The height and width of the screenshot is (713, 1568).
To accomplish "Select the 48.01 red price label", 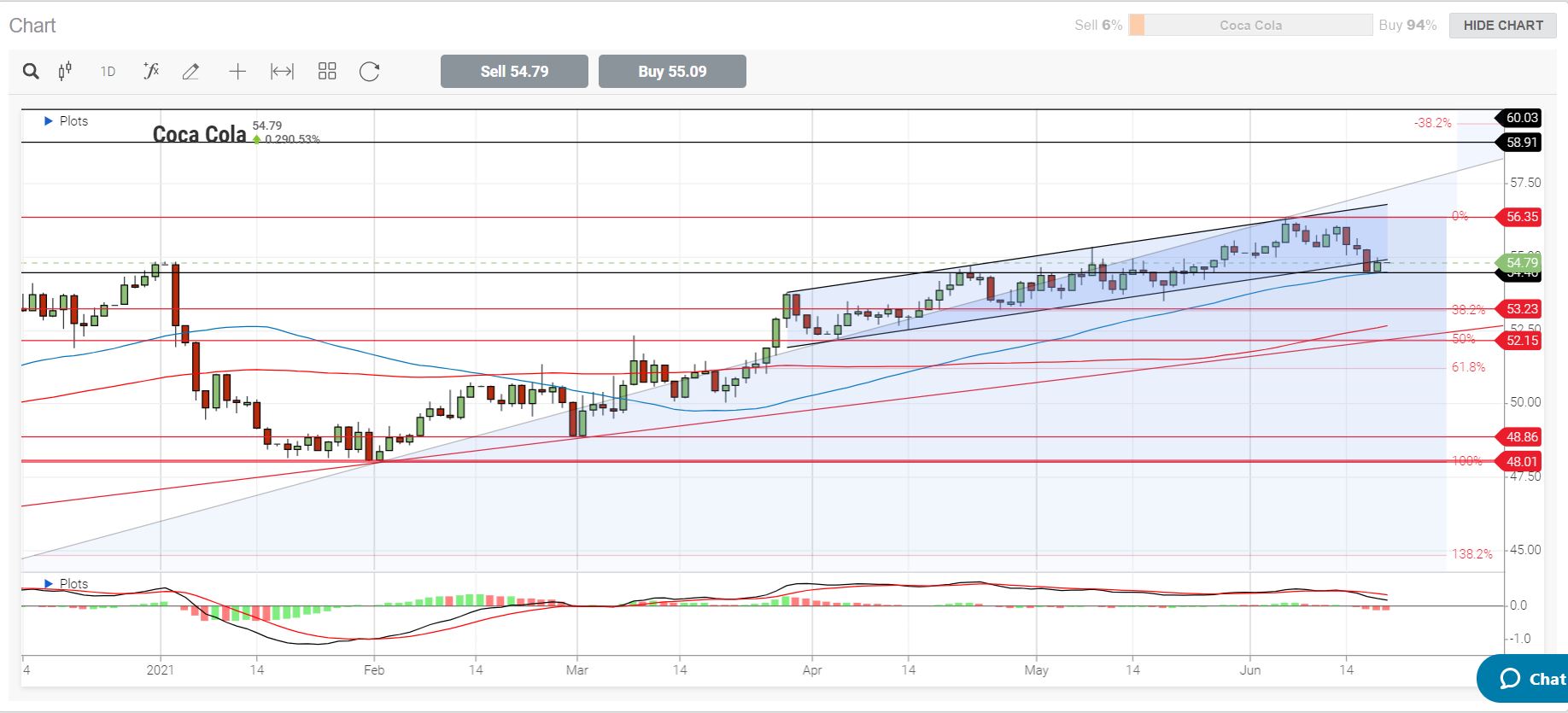I will 1519,462.
